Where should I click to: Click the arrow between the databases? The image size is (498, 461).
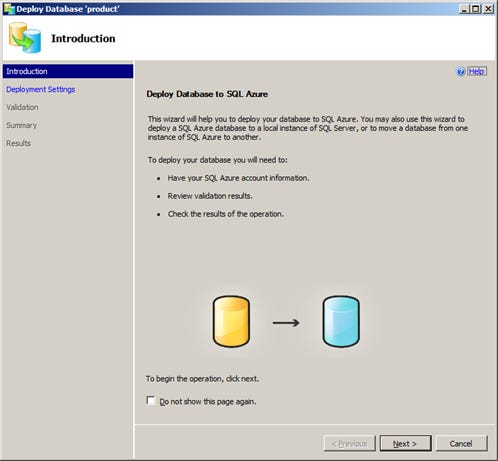(x=286, y=323)
